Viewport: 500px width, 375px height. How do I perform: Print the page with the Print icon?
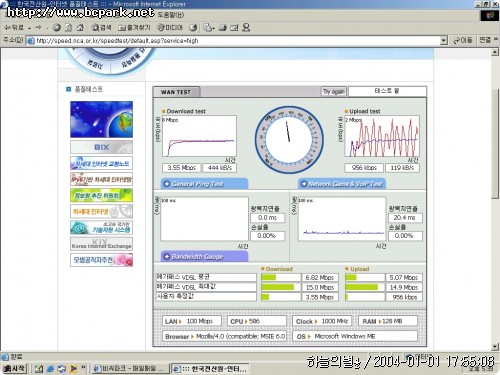pos(223,28)
